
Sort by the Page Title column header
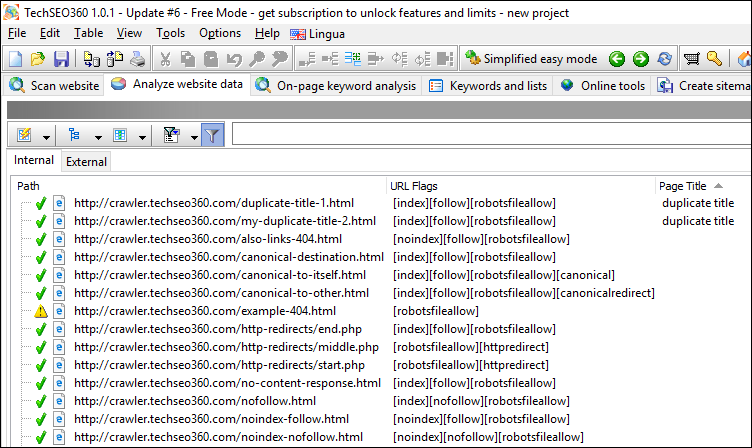click(684, 186)
